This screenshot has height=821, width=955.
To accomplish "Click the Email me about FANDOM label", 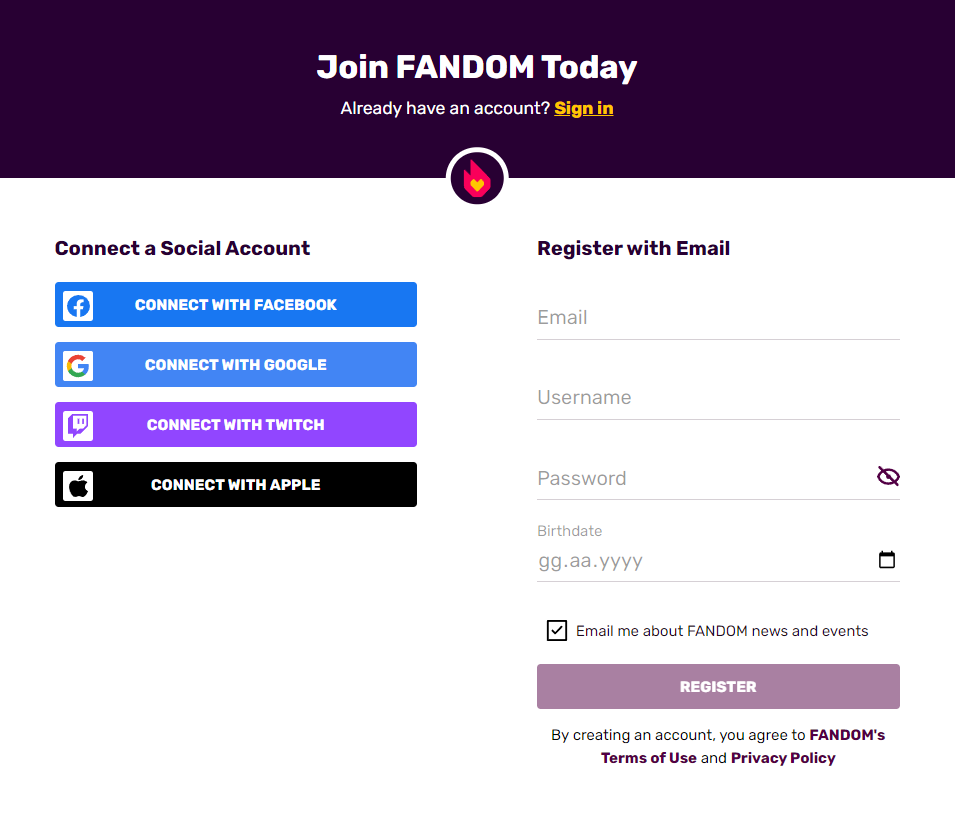I will 722,631.
